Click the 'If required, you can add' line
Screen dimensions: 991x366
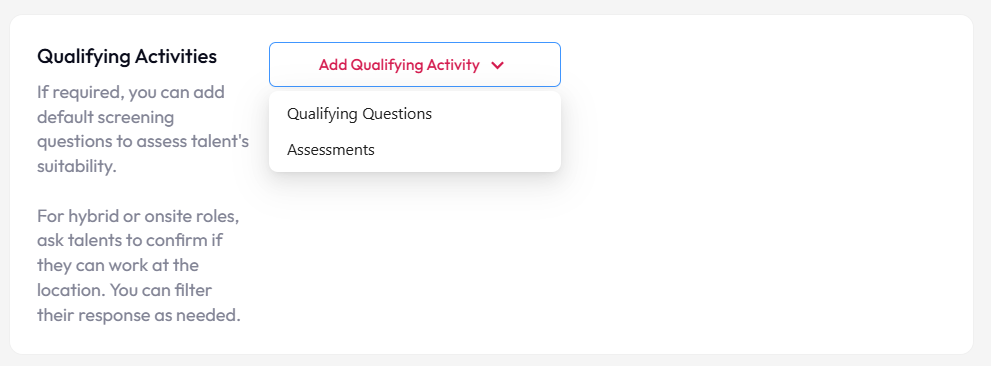pos(131,93)
